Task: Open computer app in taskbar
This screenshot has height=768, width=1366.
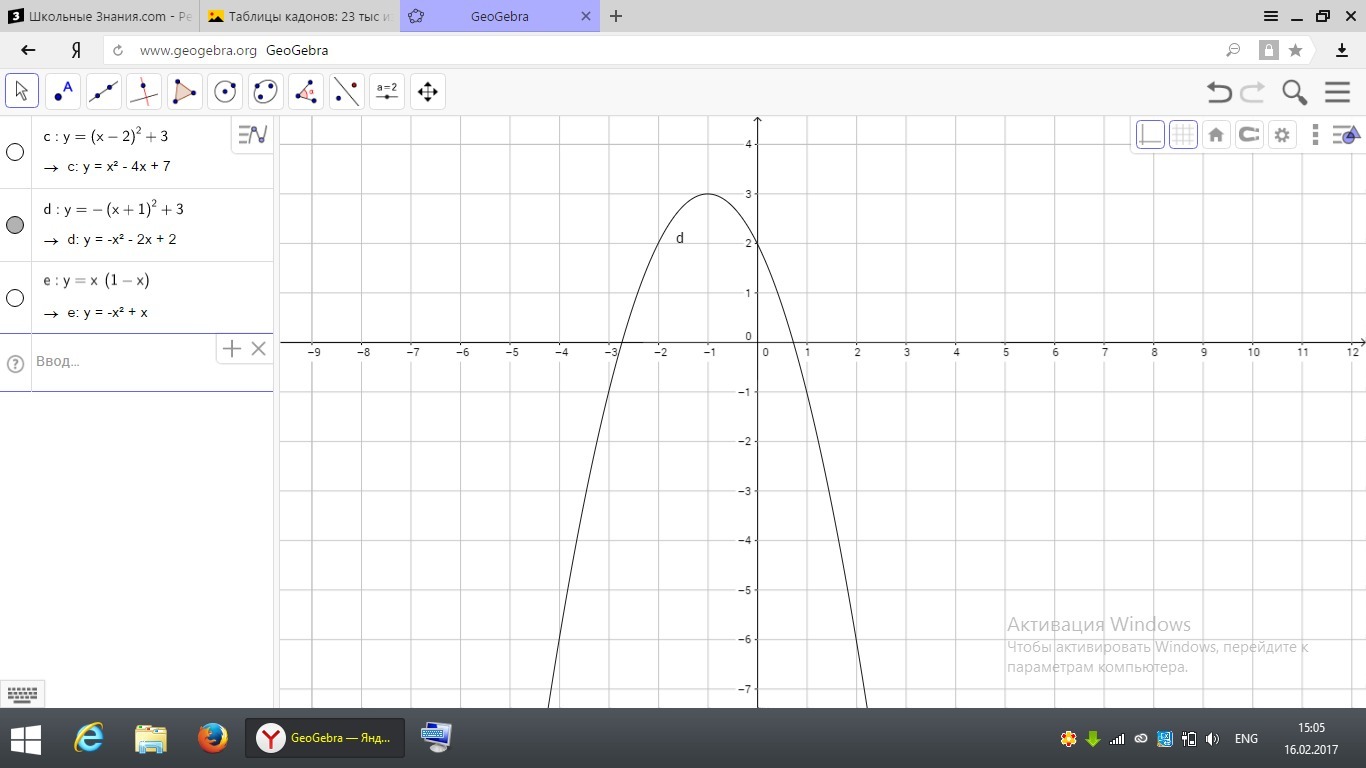Action: tap(436, 738)
